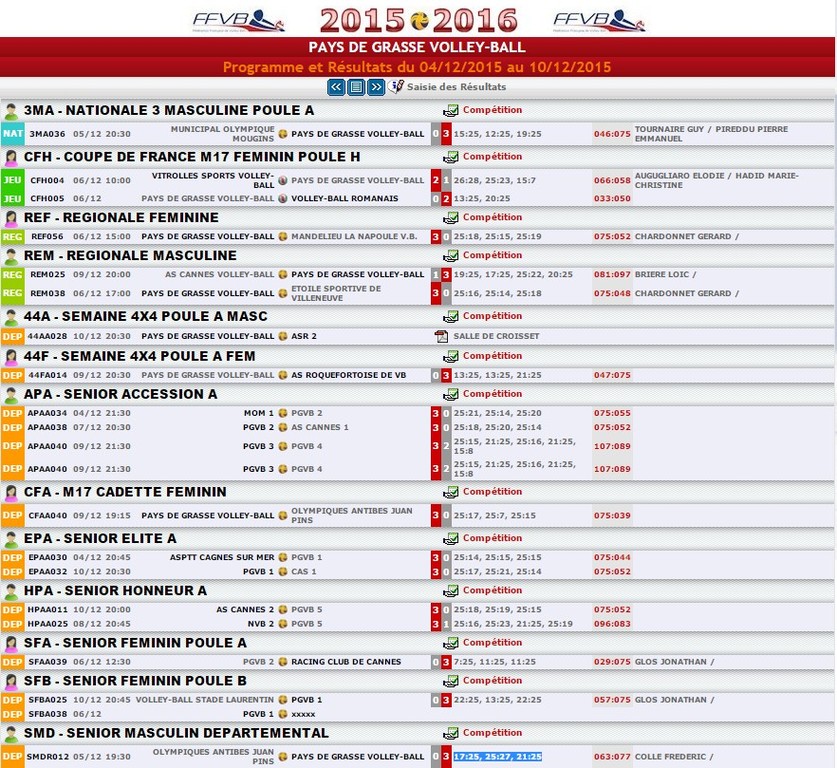
Task: Go to the previous week of results
Action: pyautogui.click(x=336, y=87)
